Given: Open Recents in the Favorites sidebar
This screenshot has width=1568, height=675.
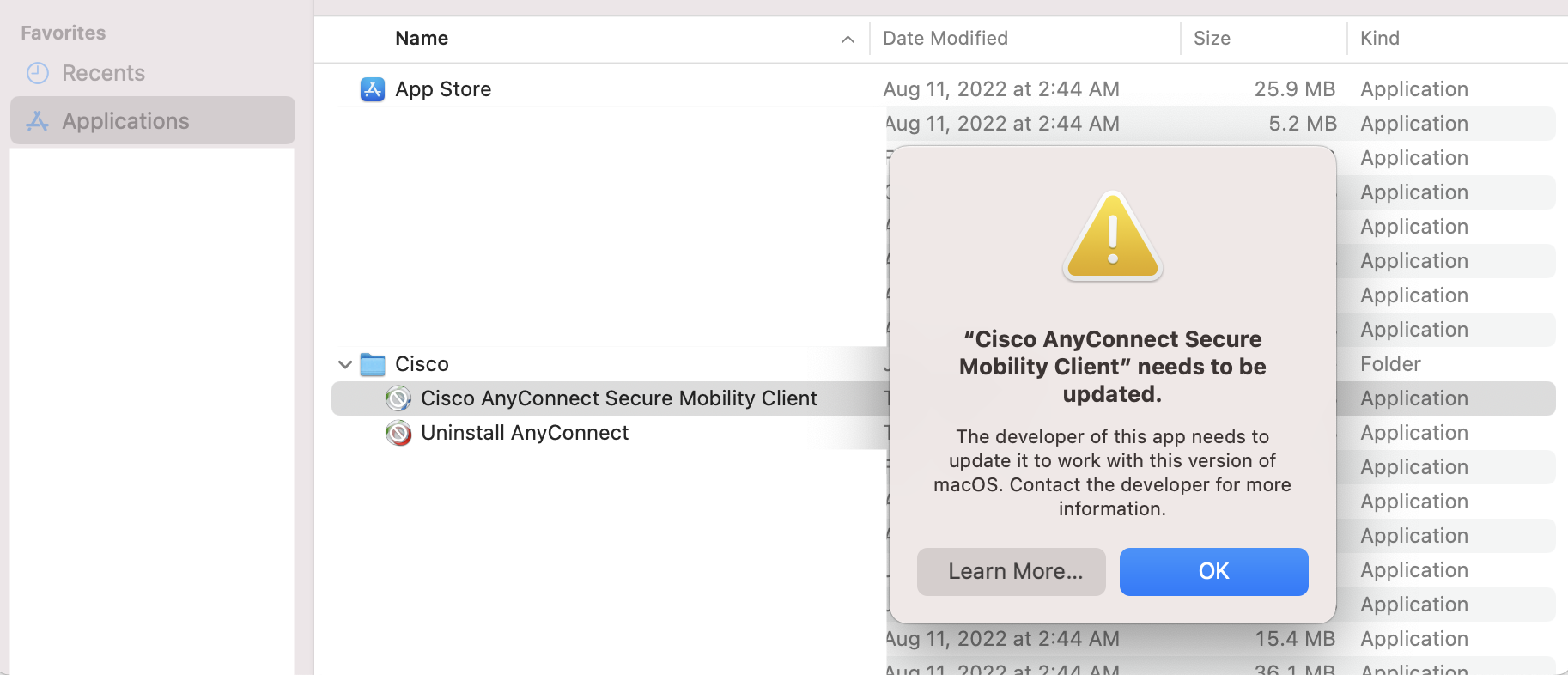Looking at the screenshot, I should coord(103,73).
